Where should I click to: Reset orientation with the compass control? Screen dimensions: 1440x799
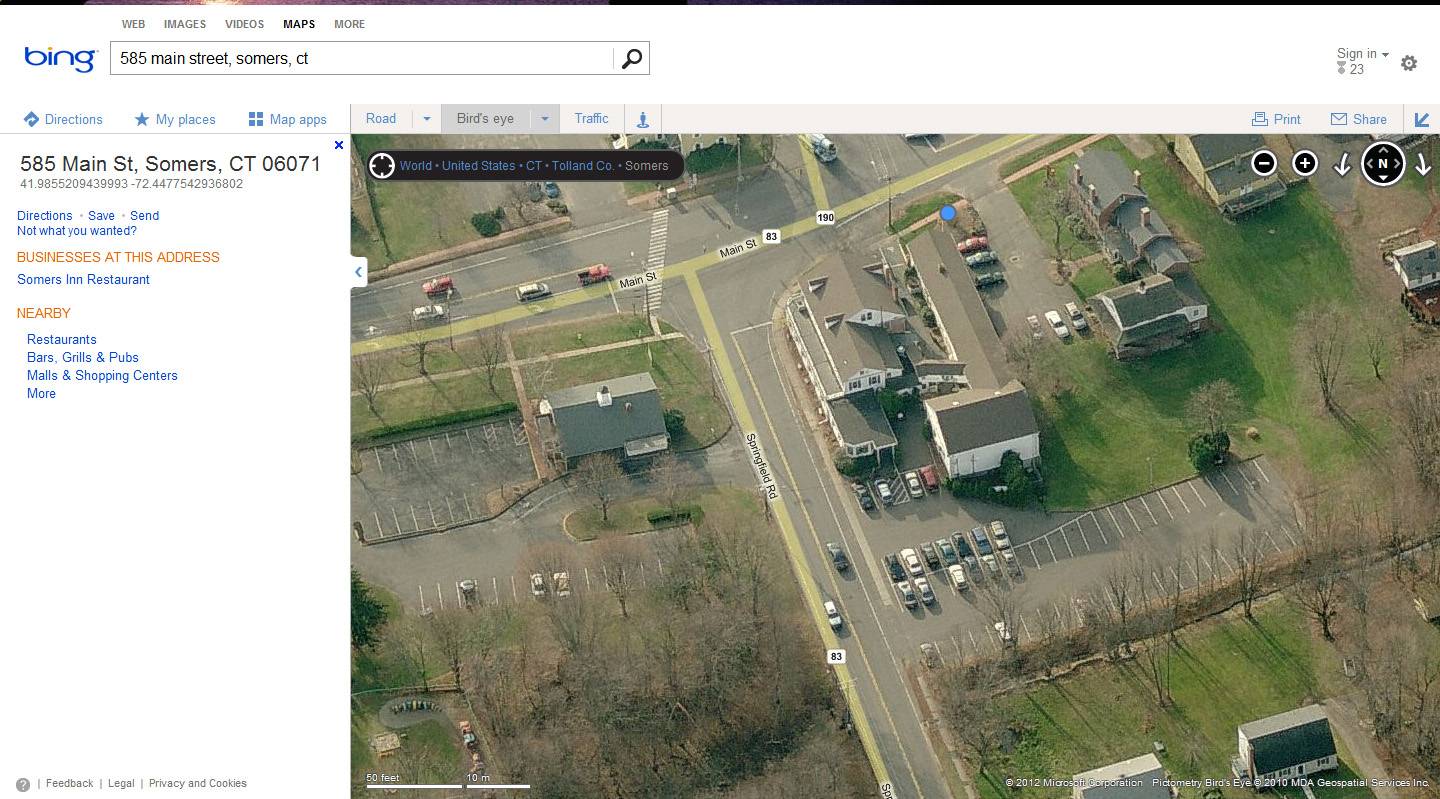coord(1383,163)
